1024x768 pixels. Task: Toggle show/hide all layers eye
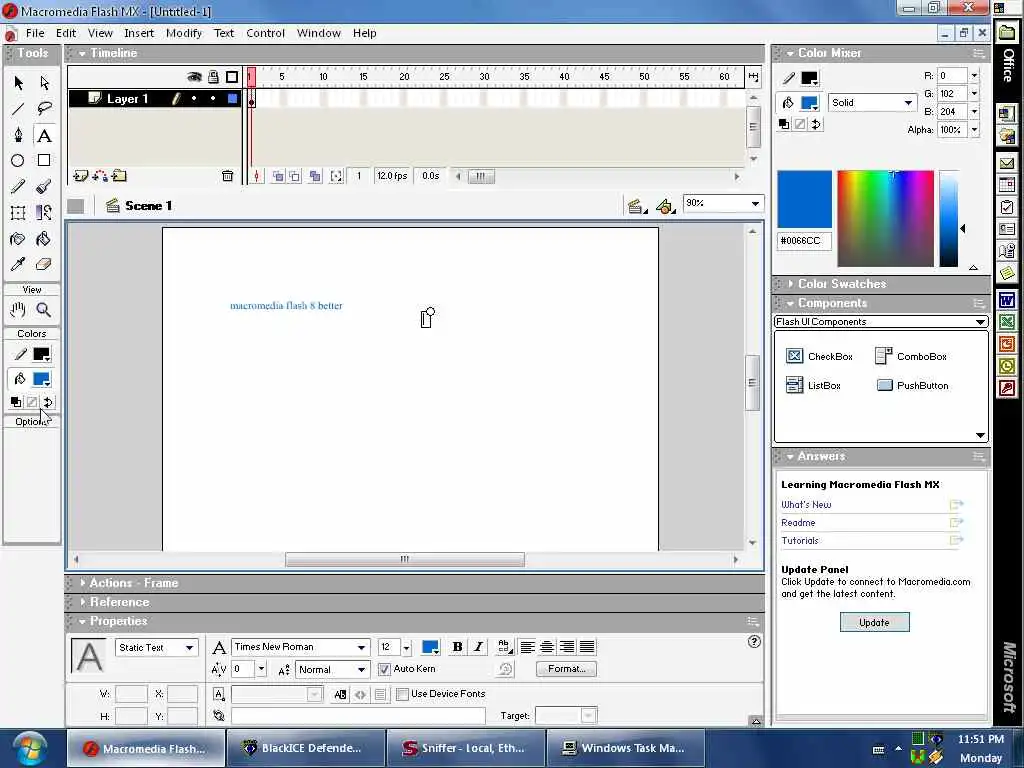pyautogui.click(x=194, y=77)
